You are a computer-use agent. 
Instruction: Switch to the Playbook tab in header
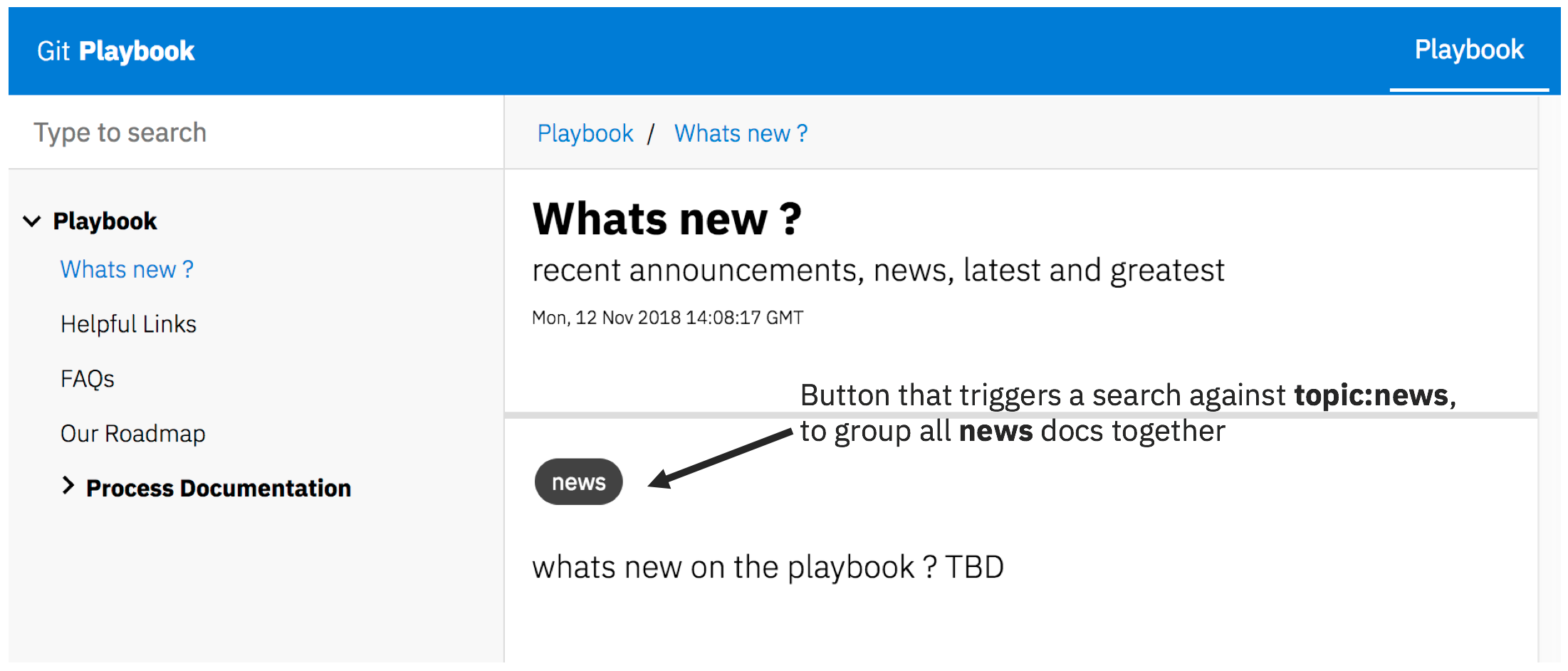[x=1468, y=50]
